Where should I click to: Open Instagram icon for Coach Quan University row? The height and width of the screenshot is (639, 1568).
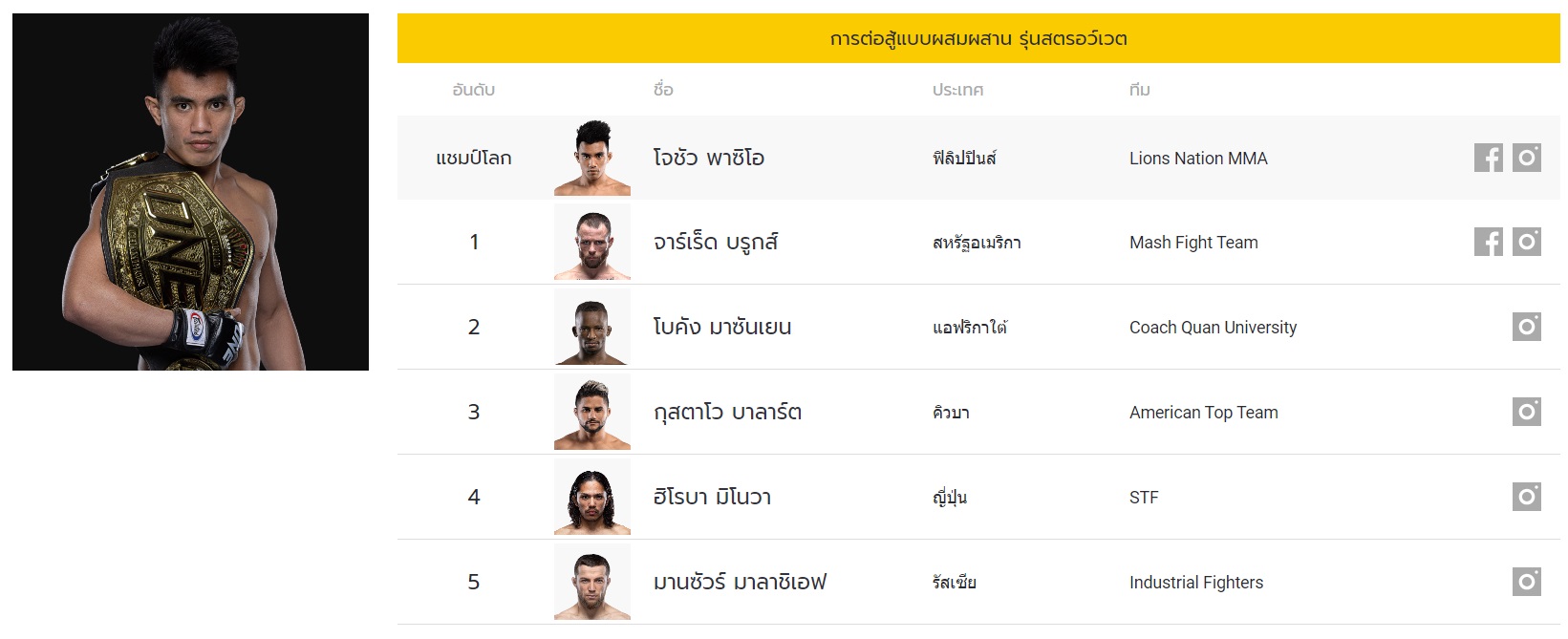1527,327
